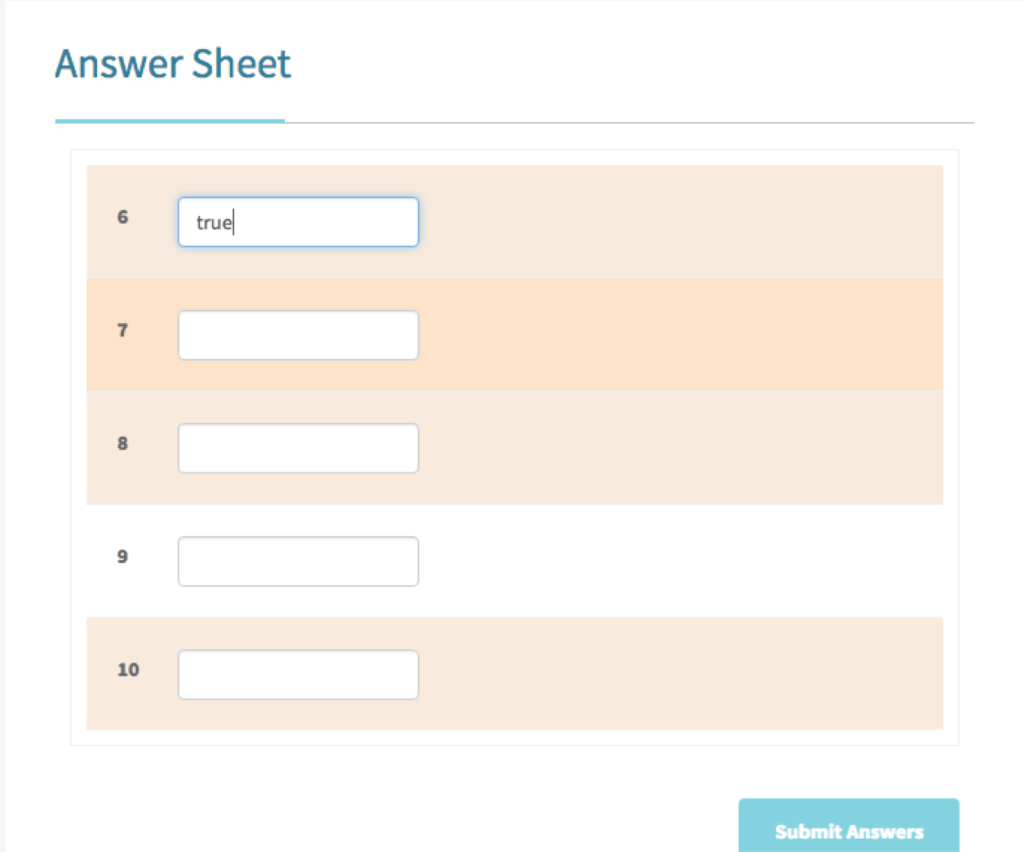Select the question number 8 label
Image resolution: width=1024 pixels, height=852 pixels.
[x=123, y=443]
